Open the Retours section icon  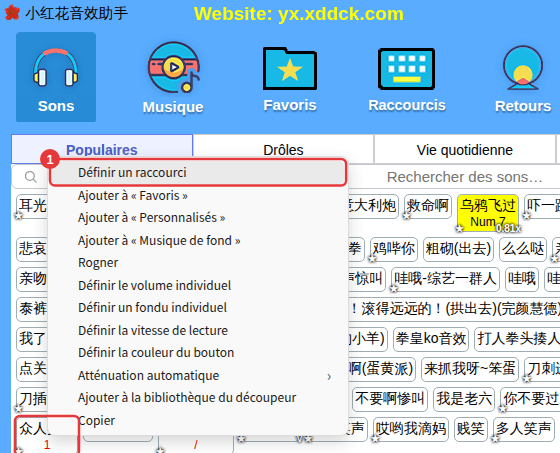(523, 79)
